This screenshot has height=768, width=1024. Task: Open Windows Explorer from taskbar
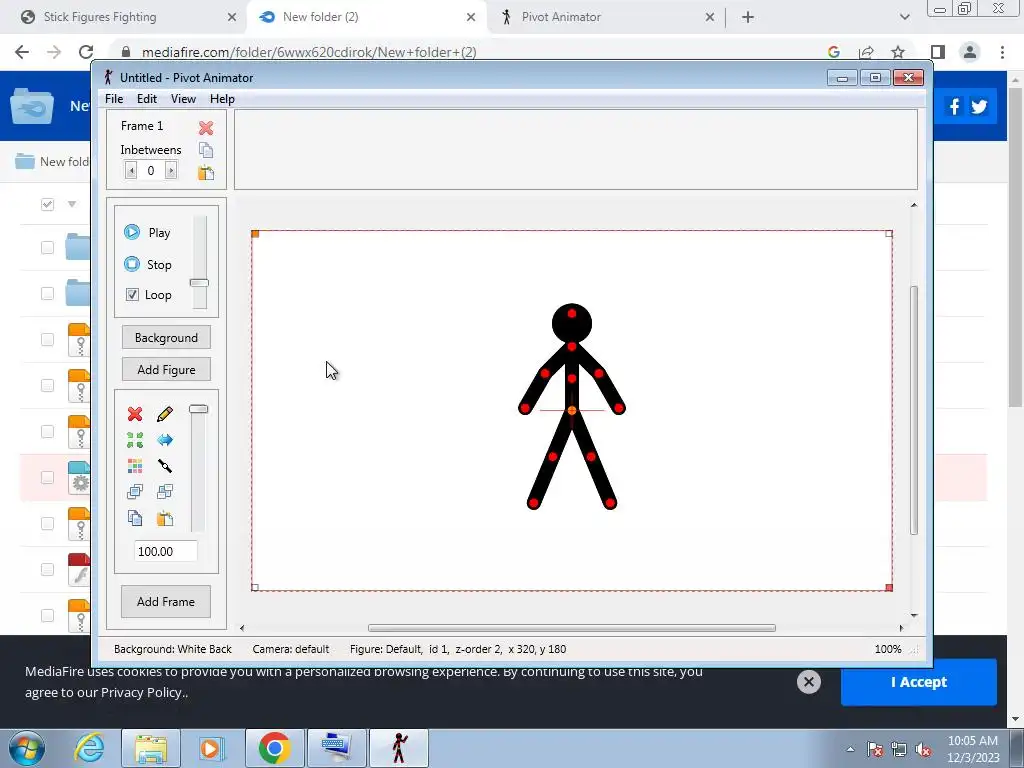pyautogui.click(x=151, y=748)
